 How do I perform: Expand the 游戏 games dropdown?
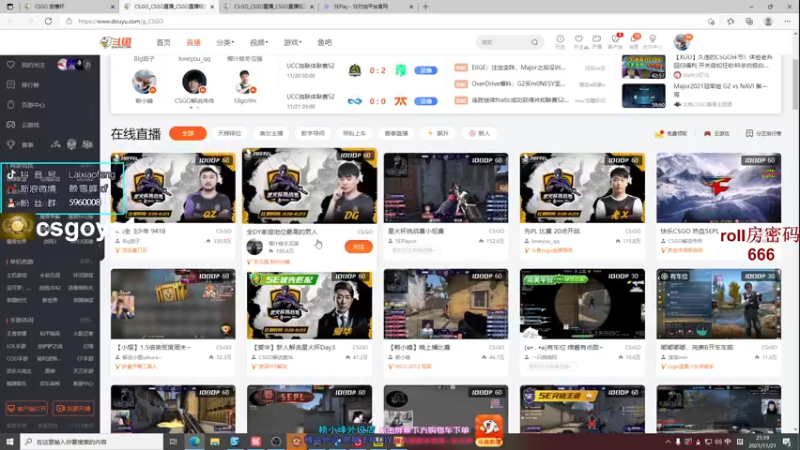[x=292, y=42]
